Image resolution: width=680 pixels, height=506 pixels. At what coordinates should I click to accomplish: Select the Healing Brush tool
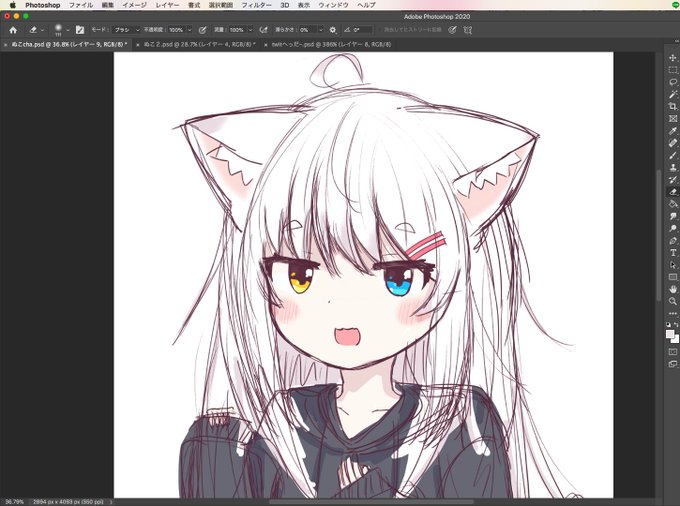[673, 143]
